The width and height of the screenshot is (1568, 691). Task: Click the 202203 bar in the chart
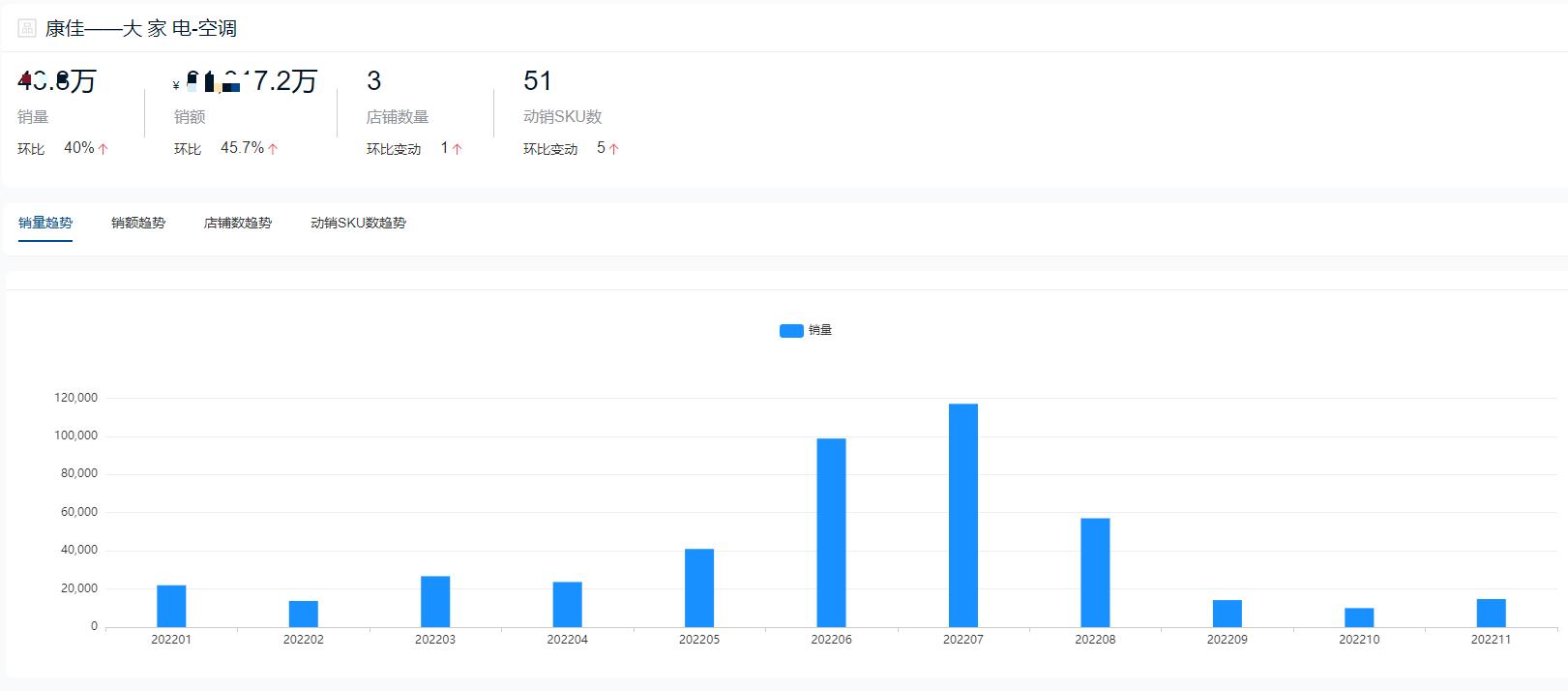click(x=435, y=602)
